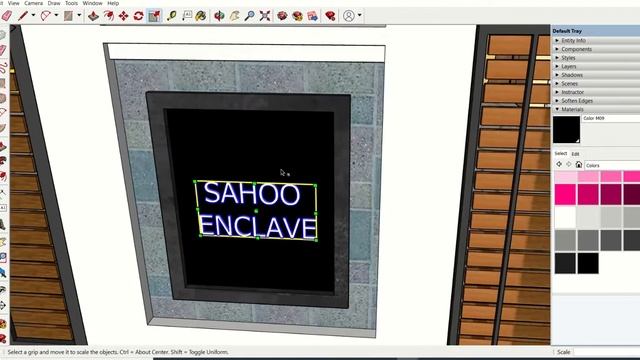
Task: Select the Line pencil tool
Action: [x=23, y=16]
